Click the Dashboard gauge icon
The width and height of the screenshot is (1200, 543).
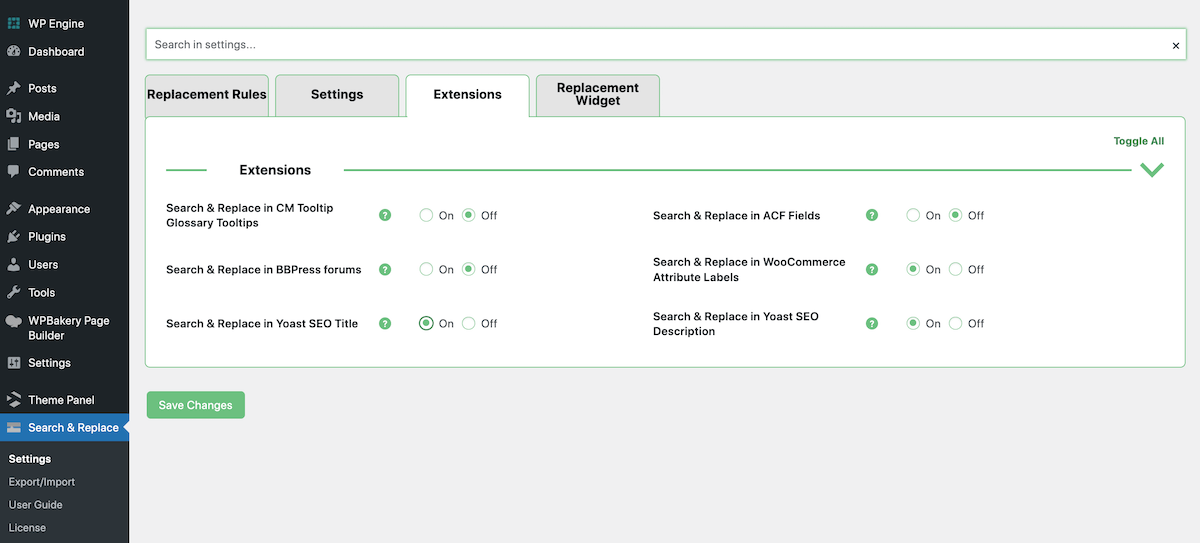click(14, 51)
